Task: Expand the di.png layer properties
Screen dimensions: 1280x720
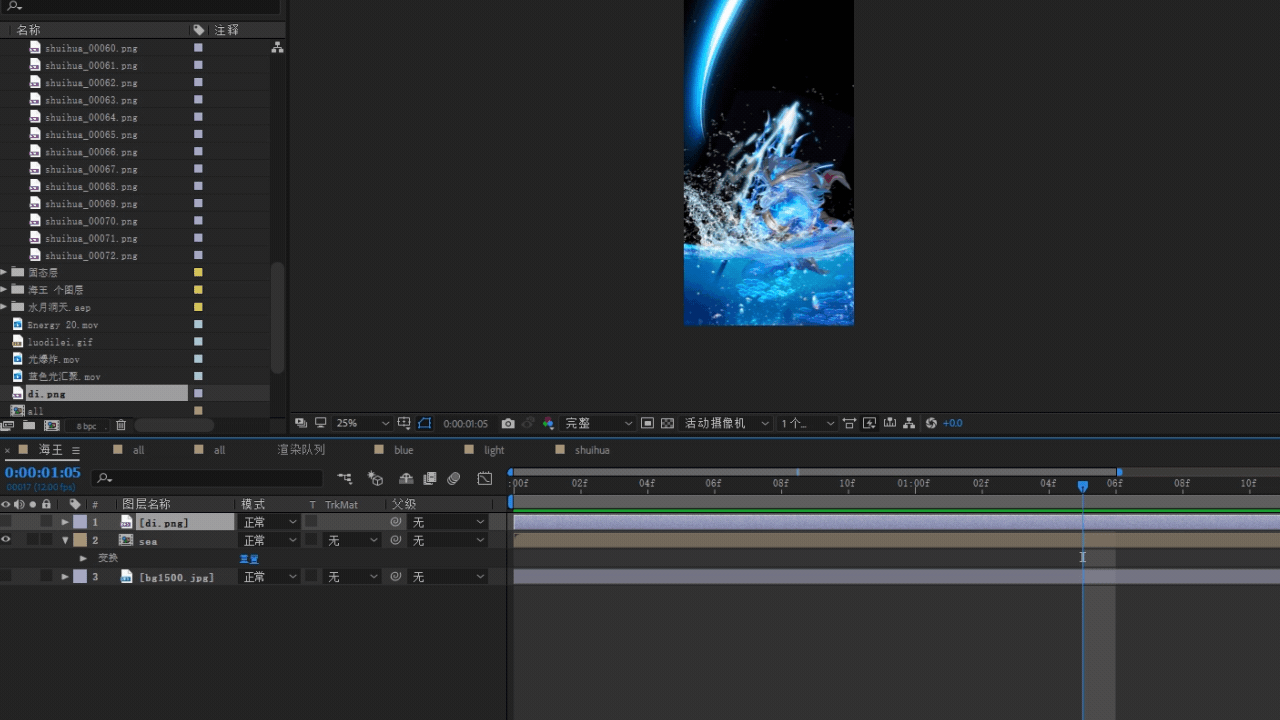Action: 65,522
